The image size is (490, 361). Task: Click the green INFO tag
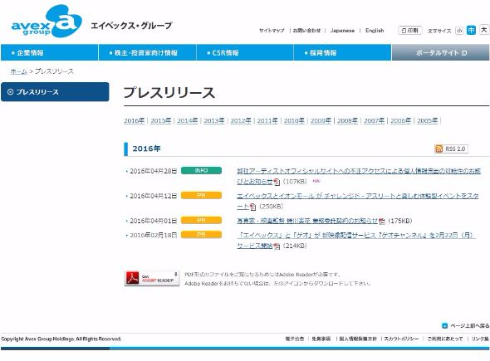click(x=201, y=171)
